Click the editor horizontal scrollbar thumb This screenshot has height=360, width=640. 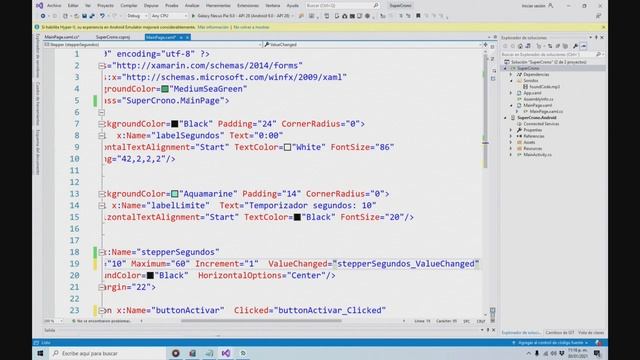261,321
